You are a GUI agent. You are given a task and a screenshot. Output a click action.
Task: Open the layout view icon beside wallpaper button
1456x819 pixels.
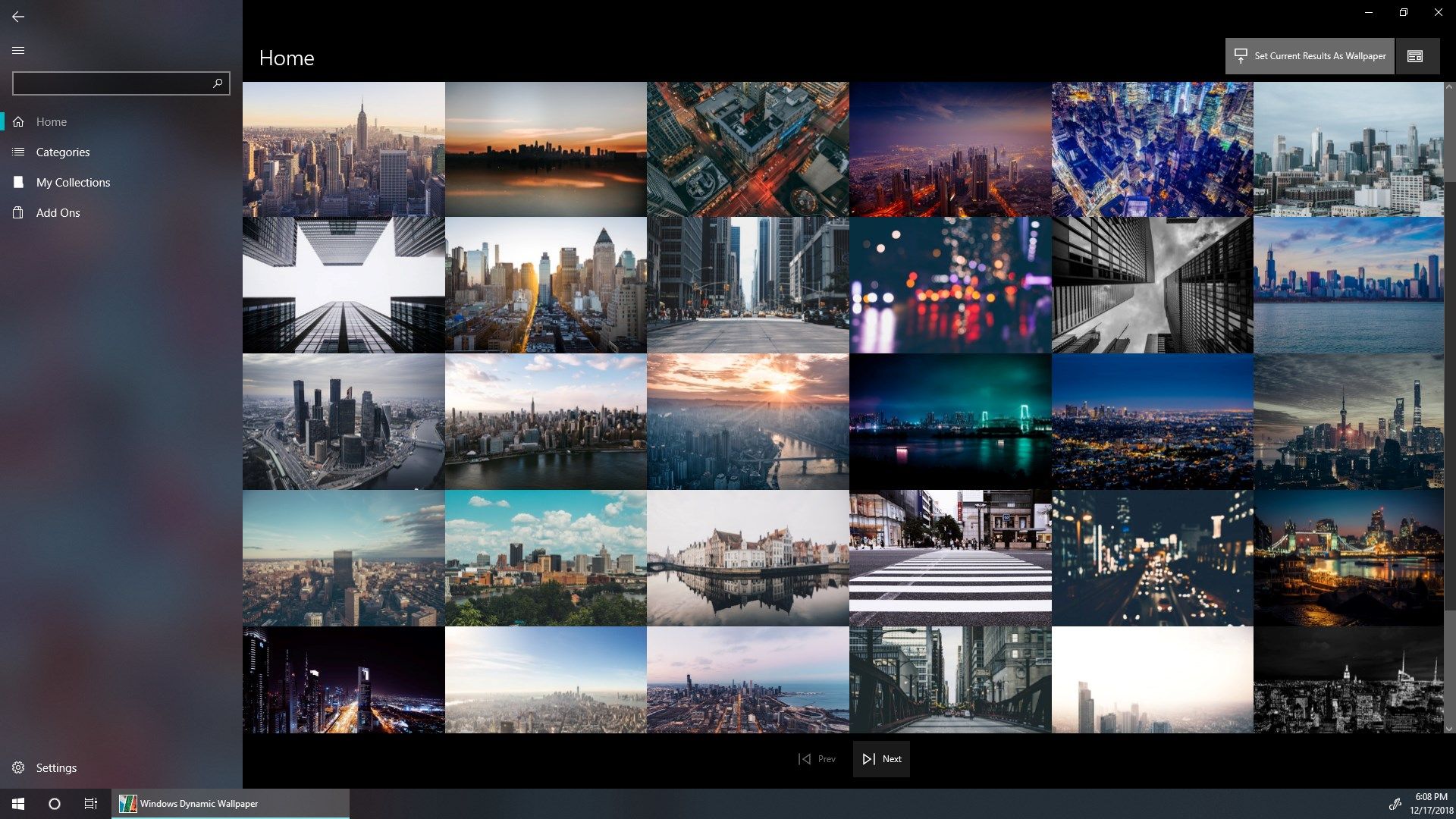[1415, 56]
